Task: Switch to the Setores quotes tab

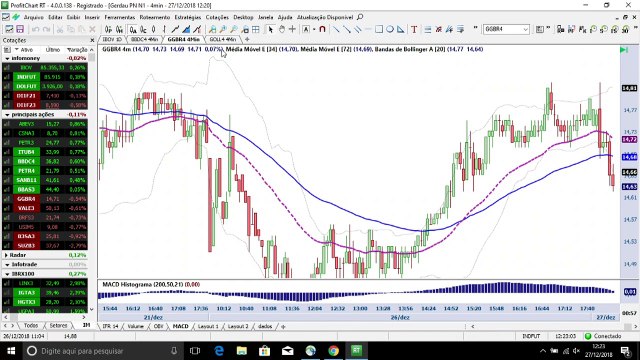Action: pyautogui.click(x=58, y=325)
